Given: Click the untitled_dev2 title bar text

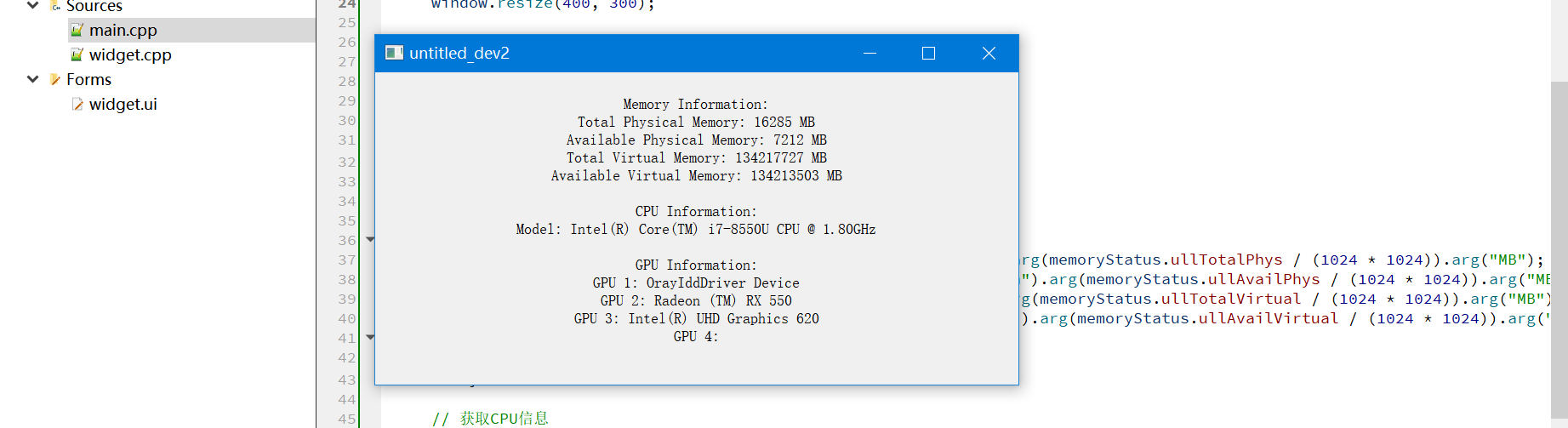Looking at the screenshot, I should pyautogui.click(x=459, y=53).
